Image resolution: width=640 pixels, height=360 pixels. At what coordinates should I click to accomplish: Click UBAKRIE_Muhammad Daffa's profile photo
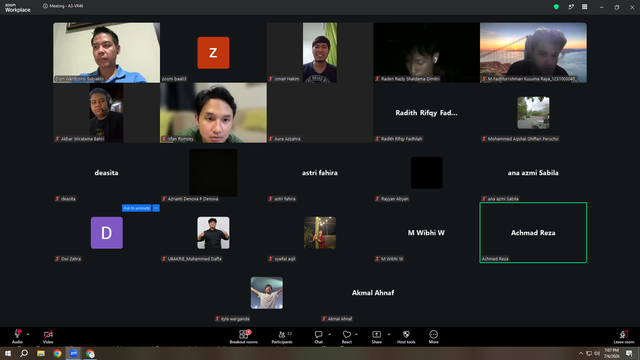[x=213, y=233]
